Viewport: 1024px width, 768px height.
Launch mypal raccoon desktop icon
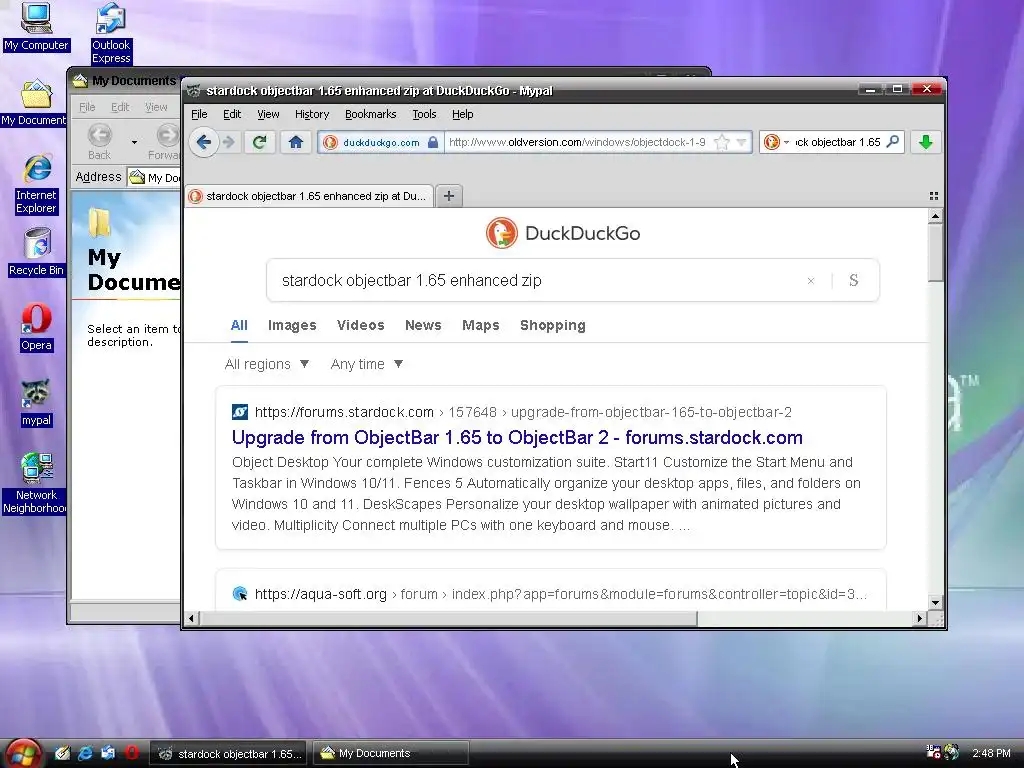37,403
